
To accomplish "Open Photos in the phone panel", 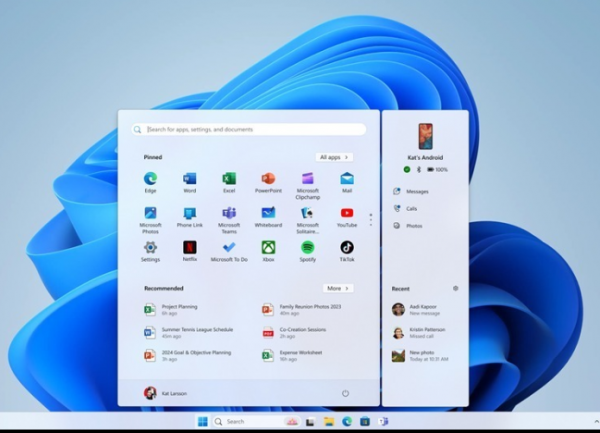I will (408, 226).
